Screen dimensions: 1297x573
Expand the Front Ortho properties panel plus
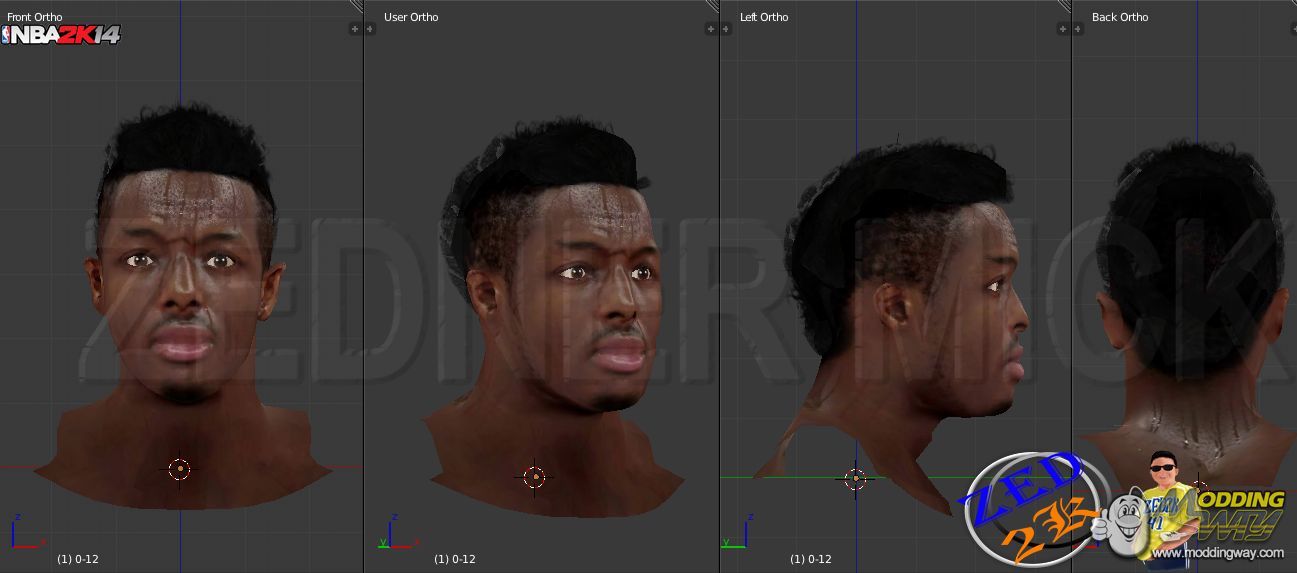click(x=354, y=29)
